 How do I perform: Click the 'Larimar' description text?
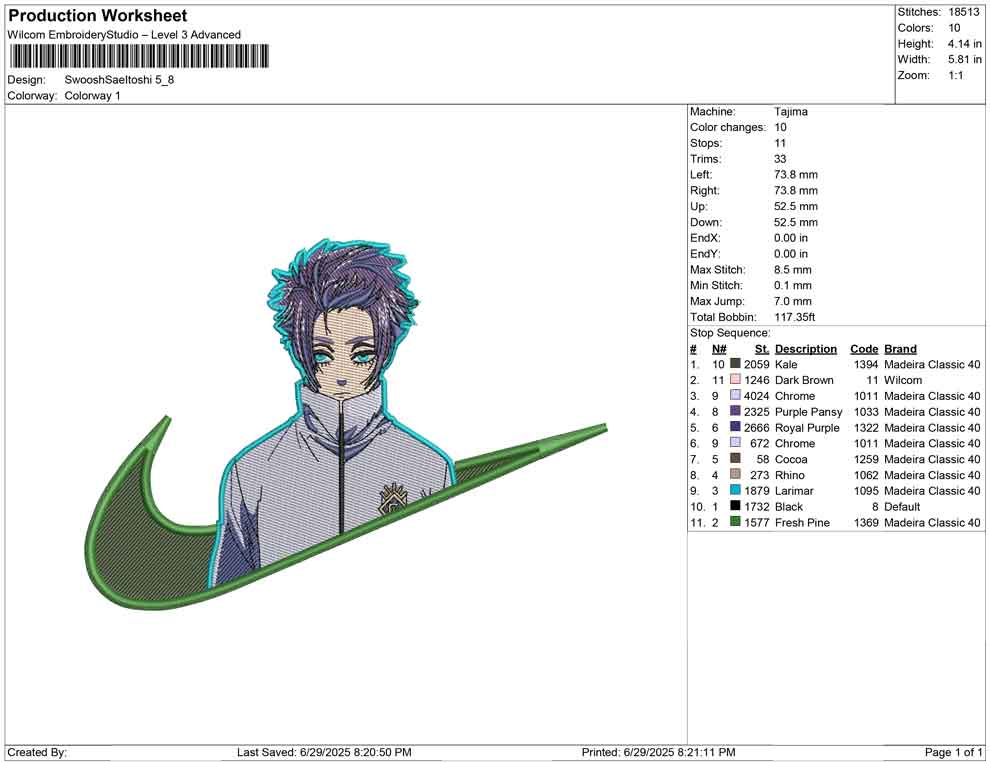(x=794, y=491)
